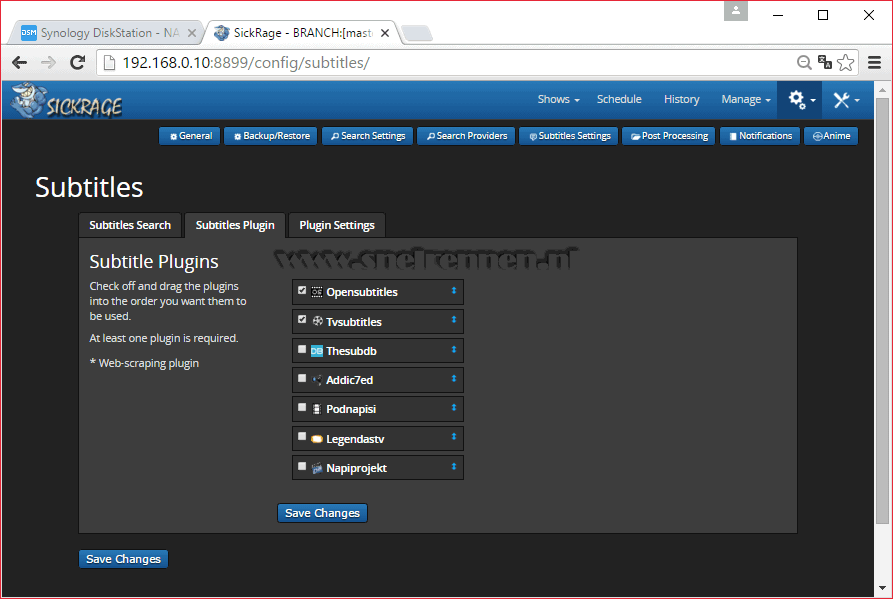Open the Notifications config button
The height and width of the screenshot is (599, 893).
(760, 136)
